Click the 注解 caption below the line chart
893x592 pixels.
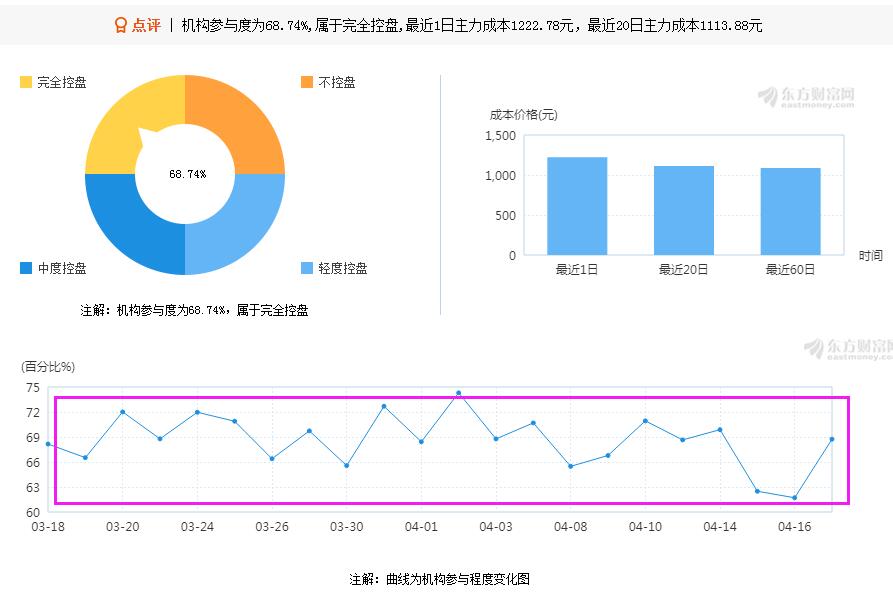click(441, 577)
